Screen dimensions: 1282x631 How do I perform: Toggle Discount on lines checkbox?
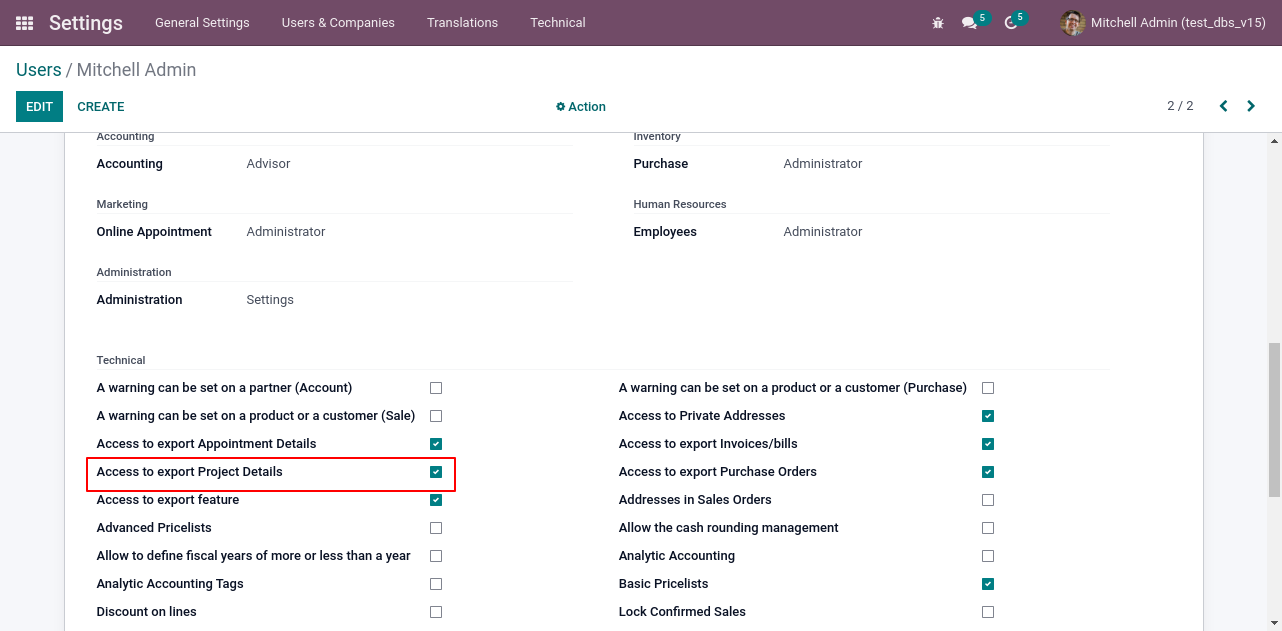(x=436, y=612)
